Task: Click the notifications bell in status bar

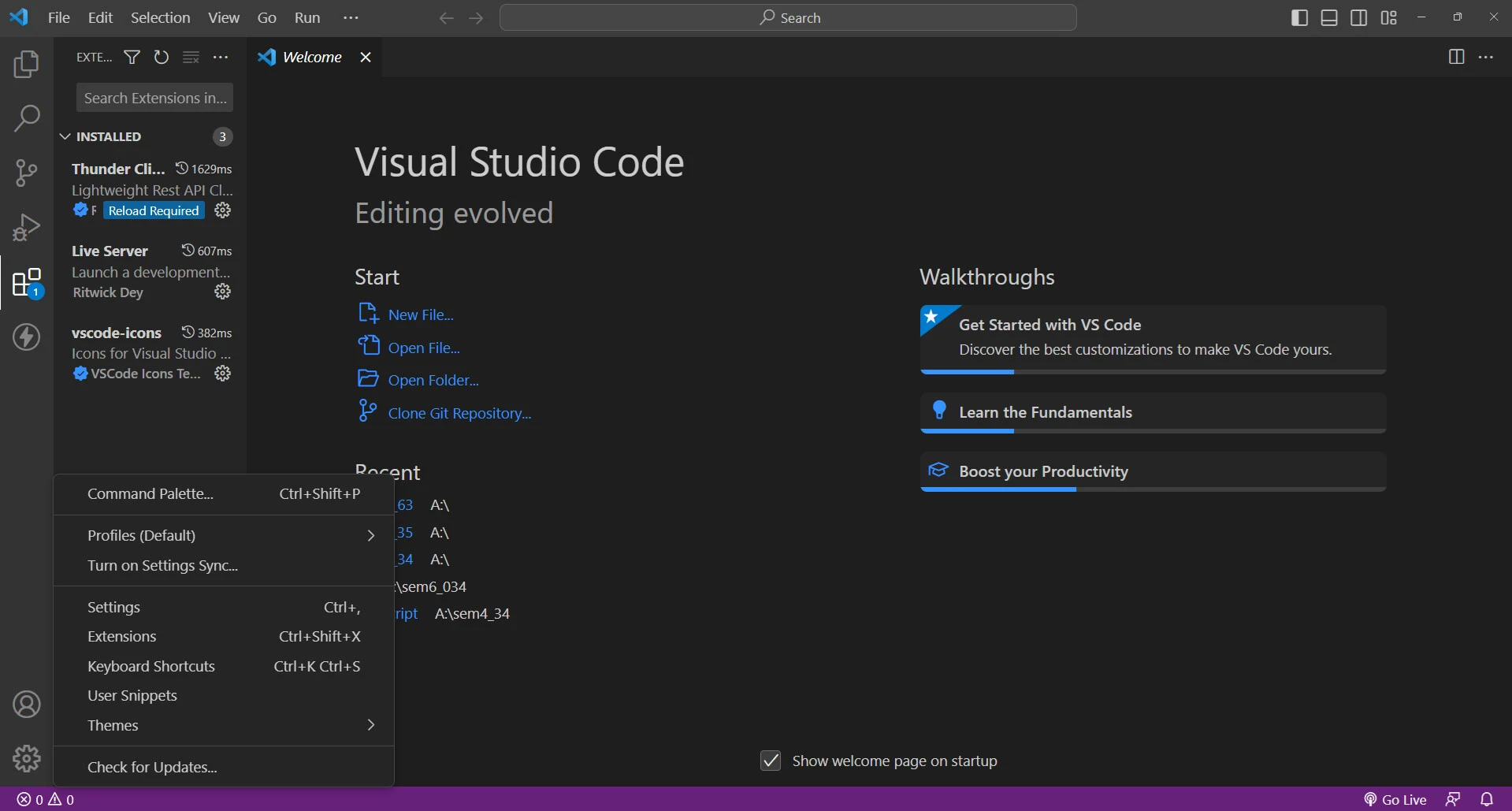Action: (1486, 799)
